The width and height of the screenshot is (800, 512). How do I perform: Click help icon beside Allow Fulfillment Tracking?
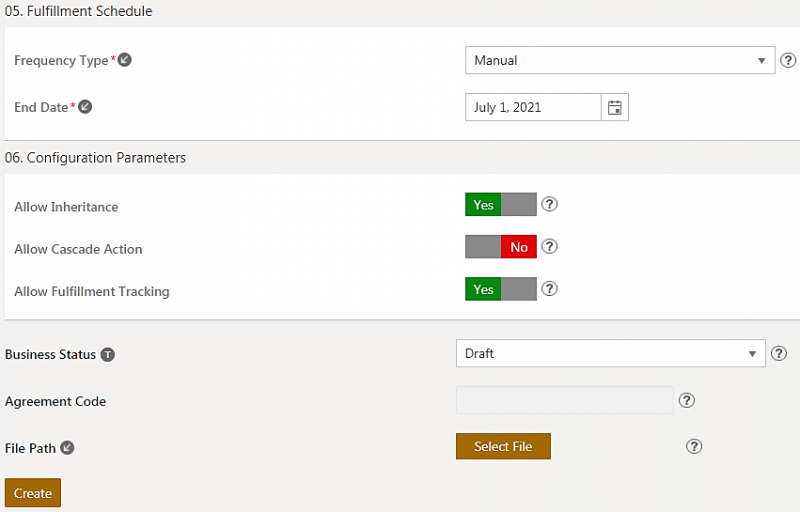point(549,289)
